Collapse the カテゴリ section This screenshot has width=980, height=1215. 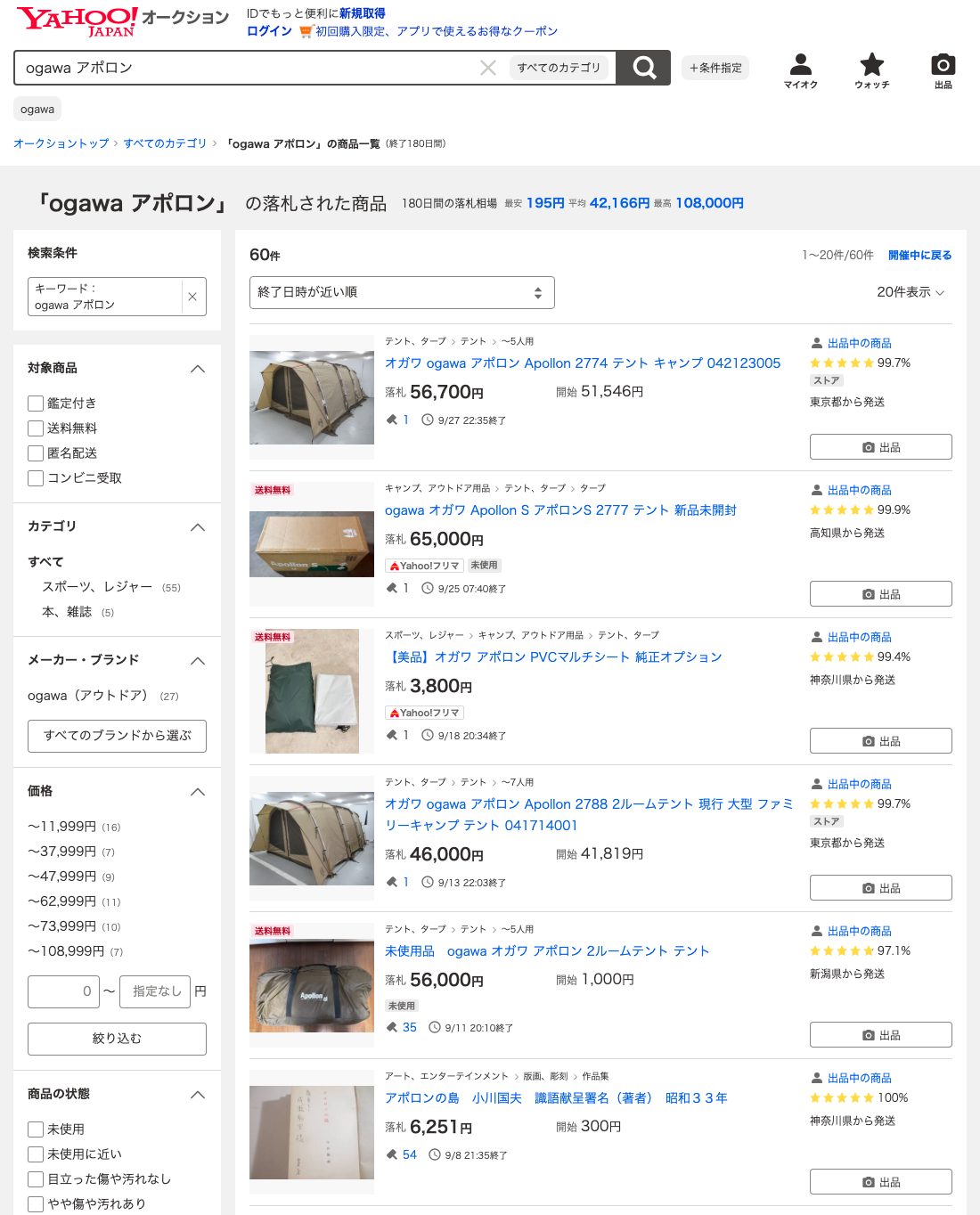click(198, 527)
